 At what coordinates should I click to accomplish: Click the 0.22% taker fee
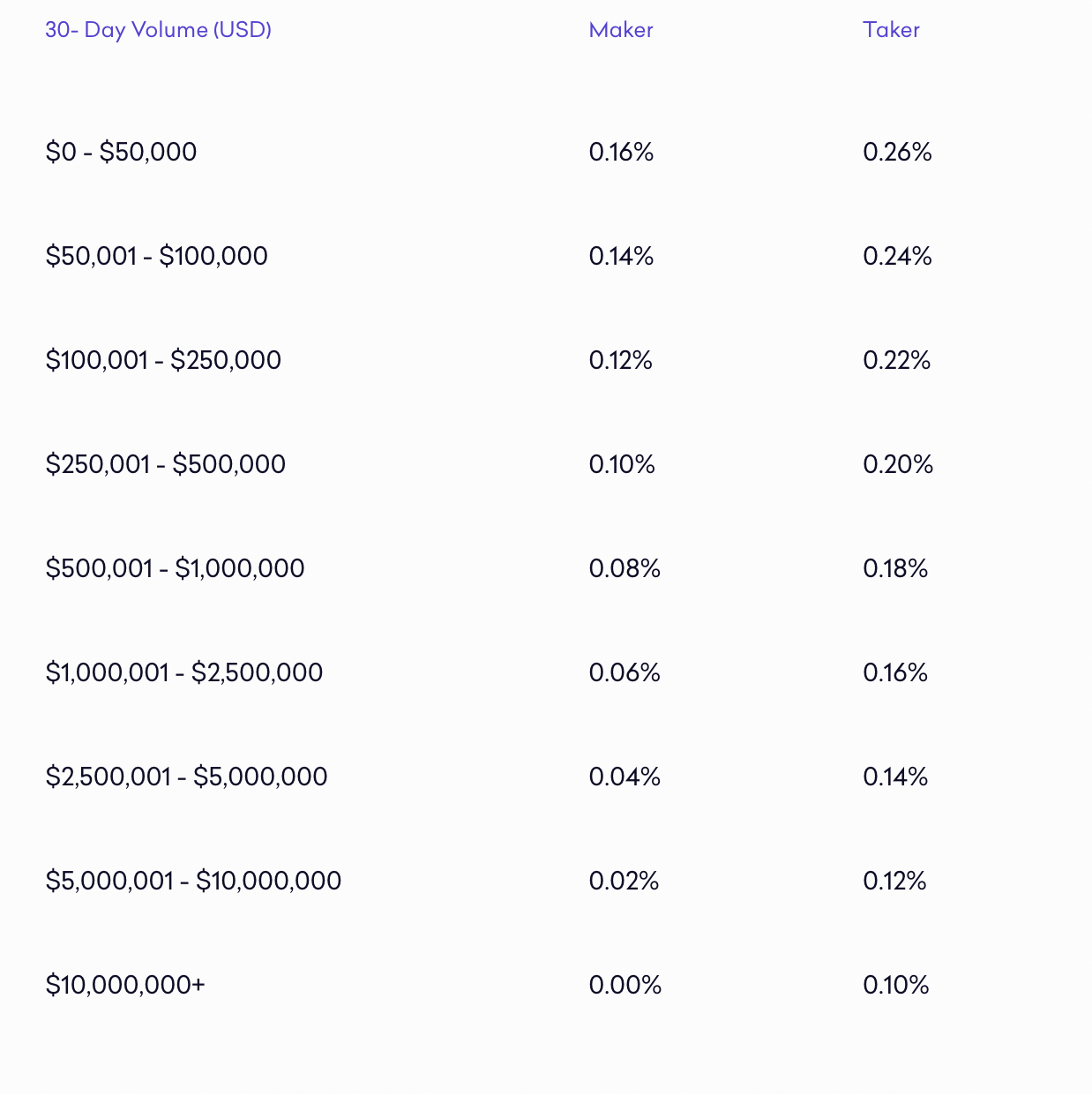896,360
